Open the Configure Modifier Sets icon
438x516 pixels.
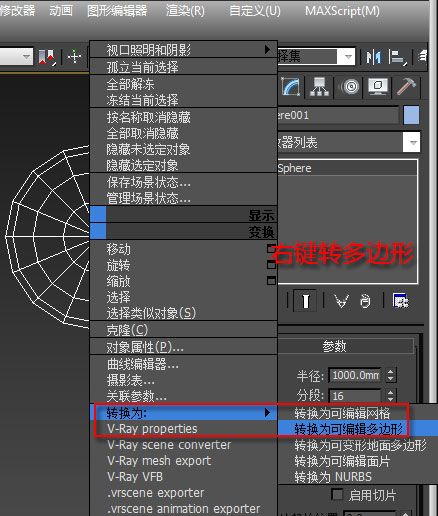(x=401, y=301)
